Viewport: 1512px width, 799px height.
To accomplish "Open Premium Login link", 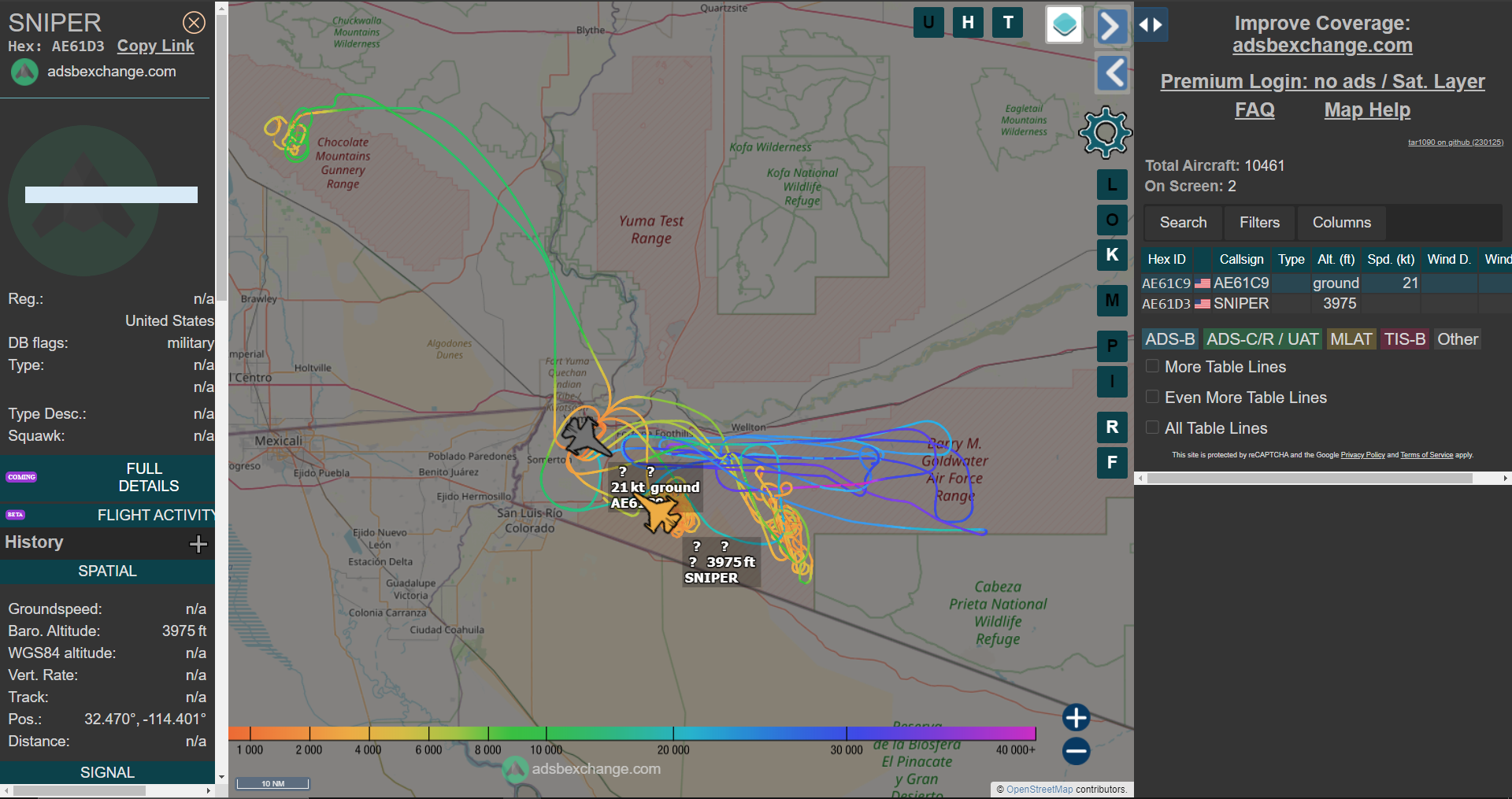I will pyautogui.click(x=1322, y=81).
